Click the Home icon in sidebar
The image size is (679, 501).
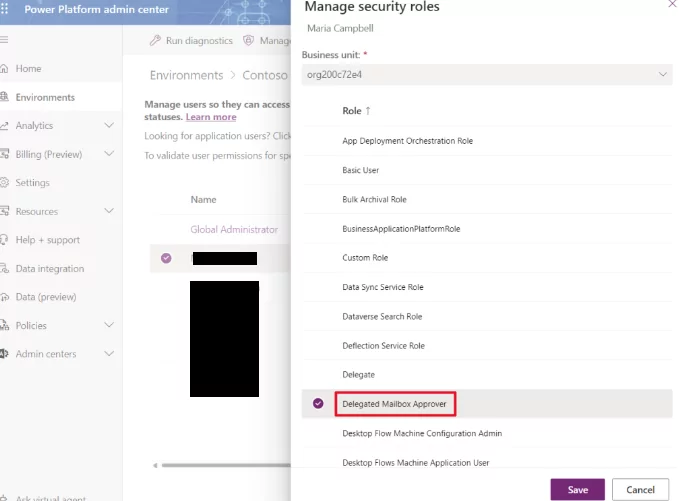tap(4, 68)
